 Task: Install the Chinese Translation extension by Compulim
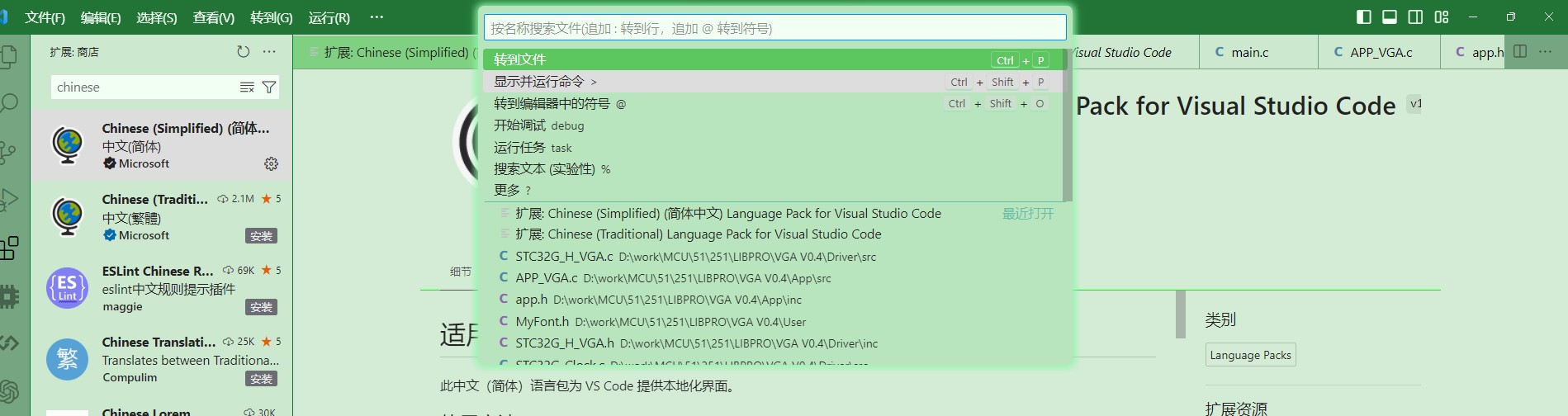pos(261,379)
